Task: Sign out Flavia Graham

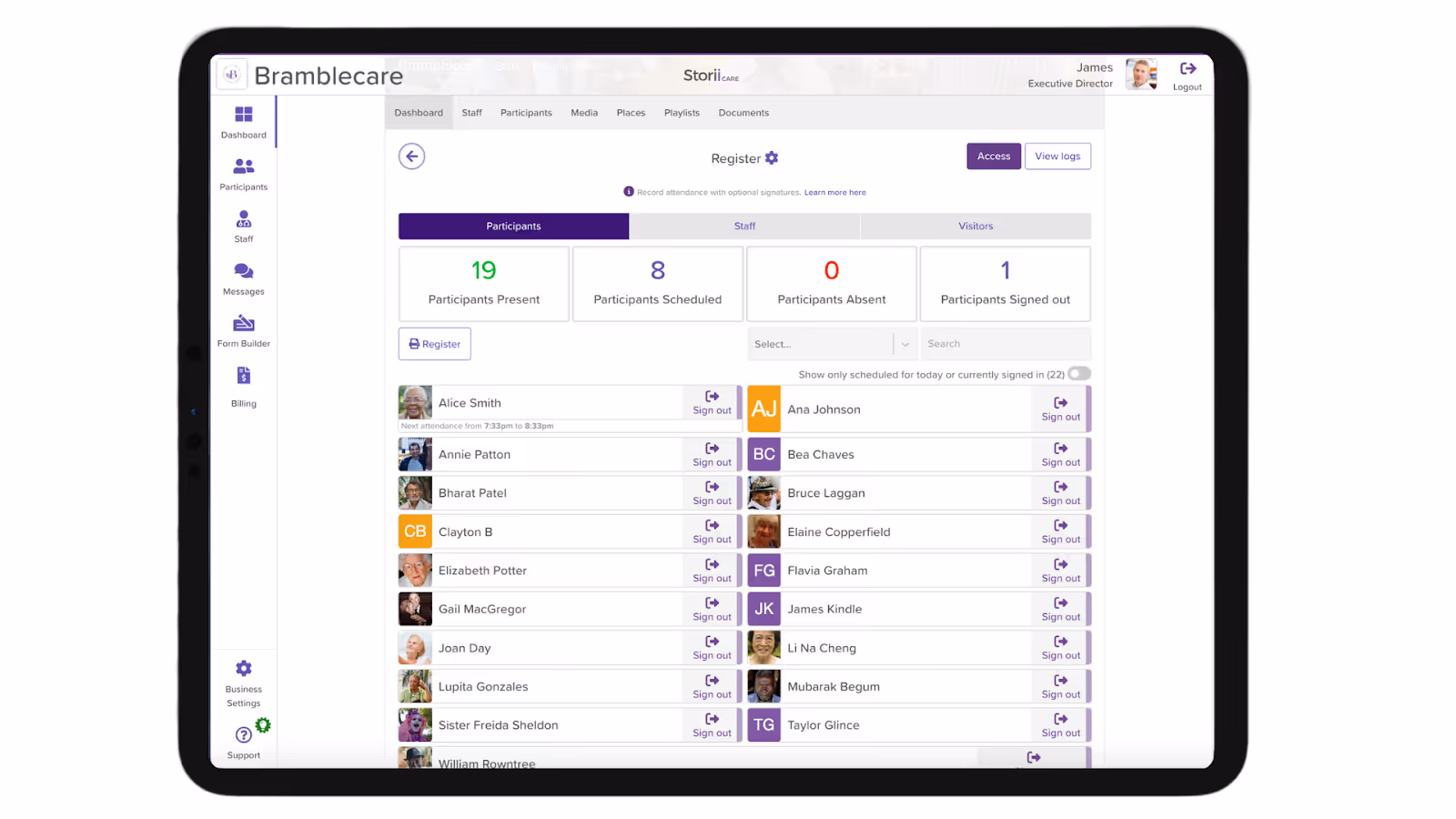Action: (x=1061, y=571)
